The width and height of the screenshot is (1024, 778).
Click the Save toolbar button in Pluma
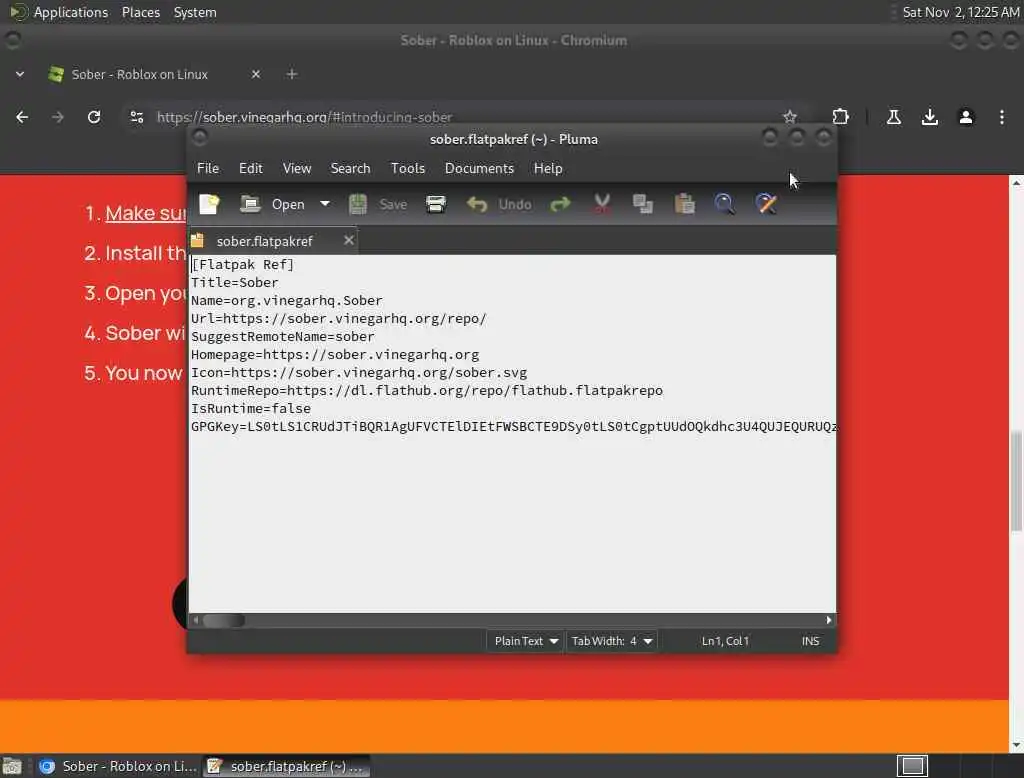click(x=378, y=204)
